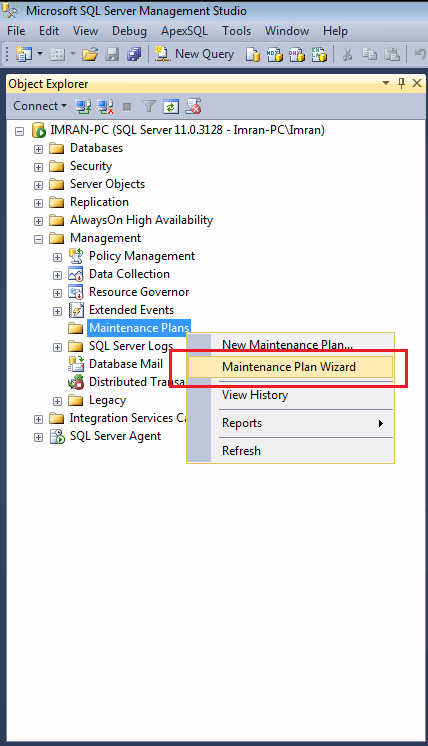Toggle the Object Explorer auto-hide pin
428x746 pixels.
tap(401, 83)
